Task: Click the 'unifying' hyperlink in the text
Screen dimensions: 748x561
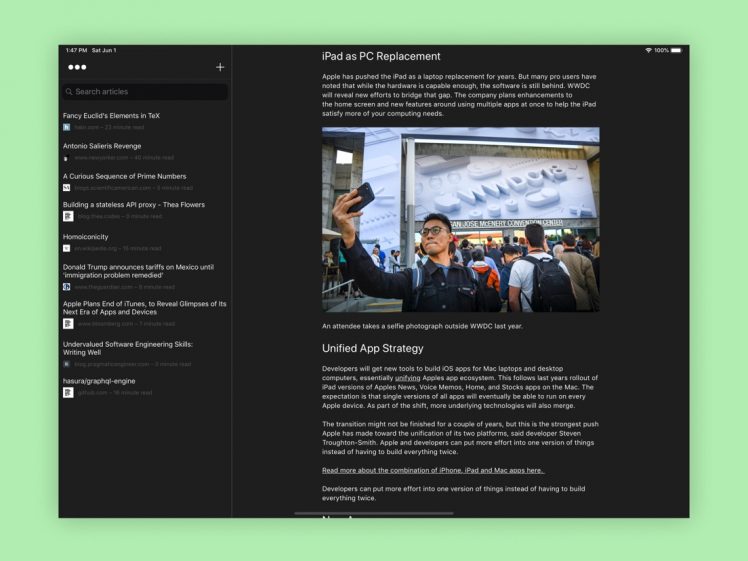Action: (x=407, y=378)
